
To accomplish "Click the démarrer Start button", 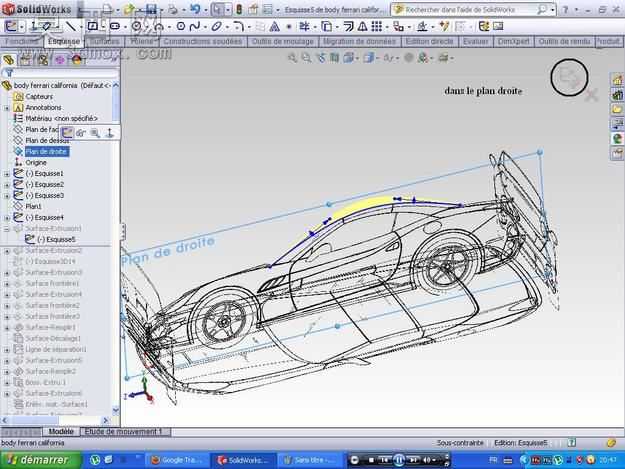I will (39, 460).
